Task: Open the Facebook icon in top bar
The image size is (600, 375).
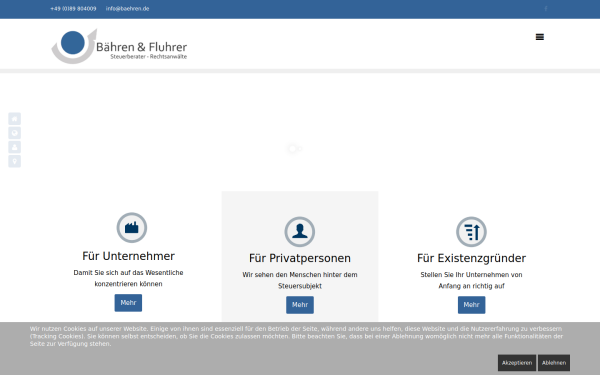Action: click(546, 8)
